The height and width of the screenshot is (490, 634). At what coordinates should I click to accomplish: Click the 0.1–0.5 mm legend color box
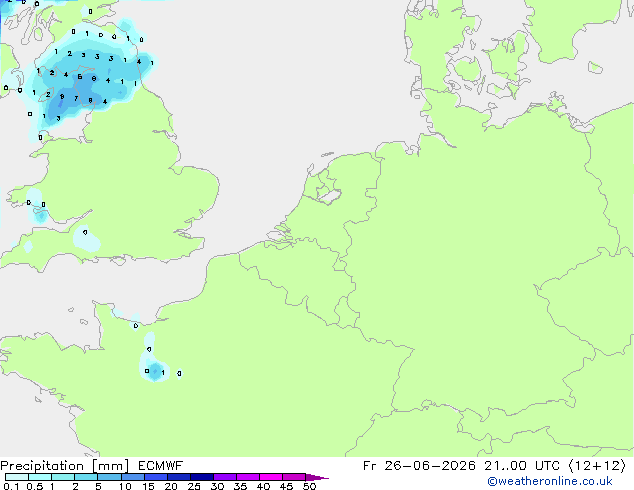pyautogui.click(x=17, y=477)
